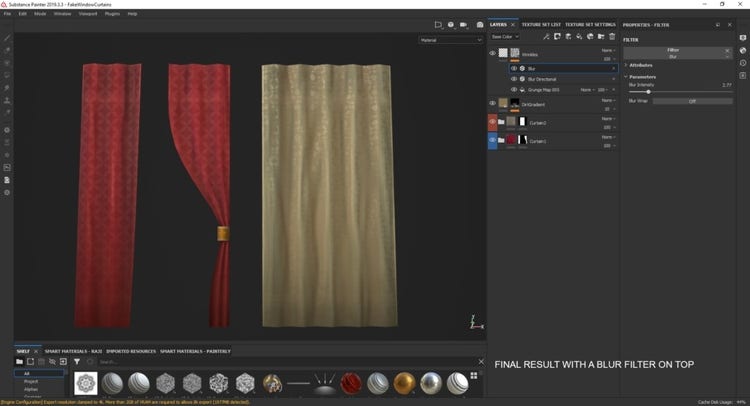Click the add folder icon in Layers panel
Image resolution: width=750 pixels, height=406 pixels.
coord(601,36)
